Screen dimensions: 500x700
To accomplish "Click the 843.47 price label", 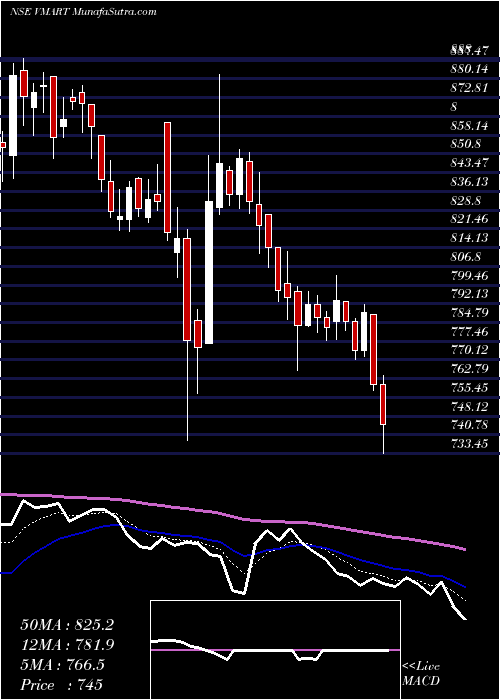I will [470, 163].
